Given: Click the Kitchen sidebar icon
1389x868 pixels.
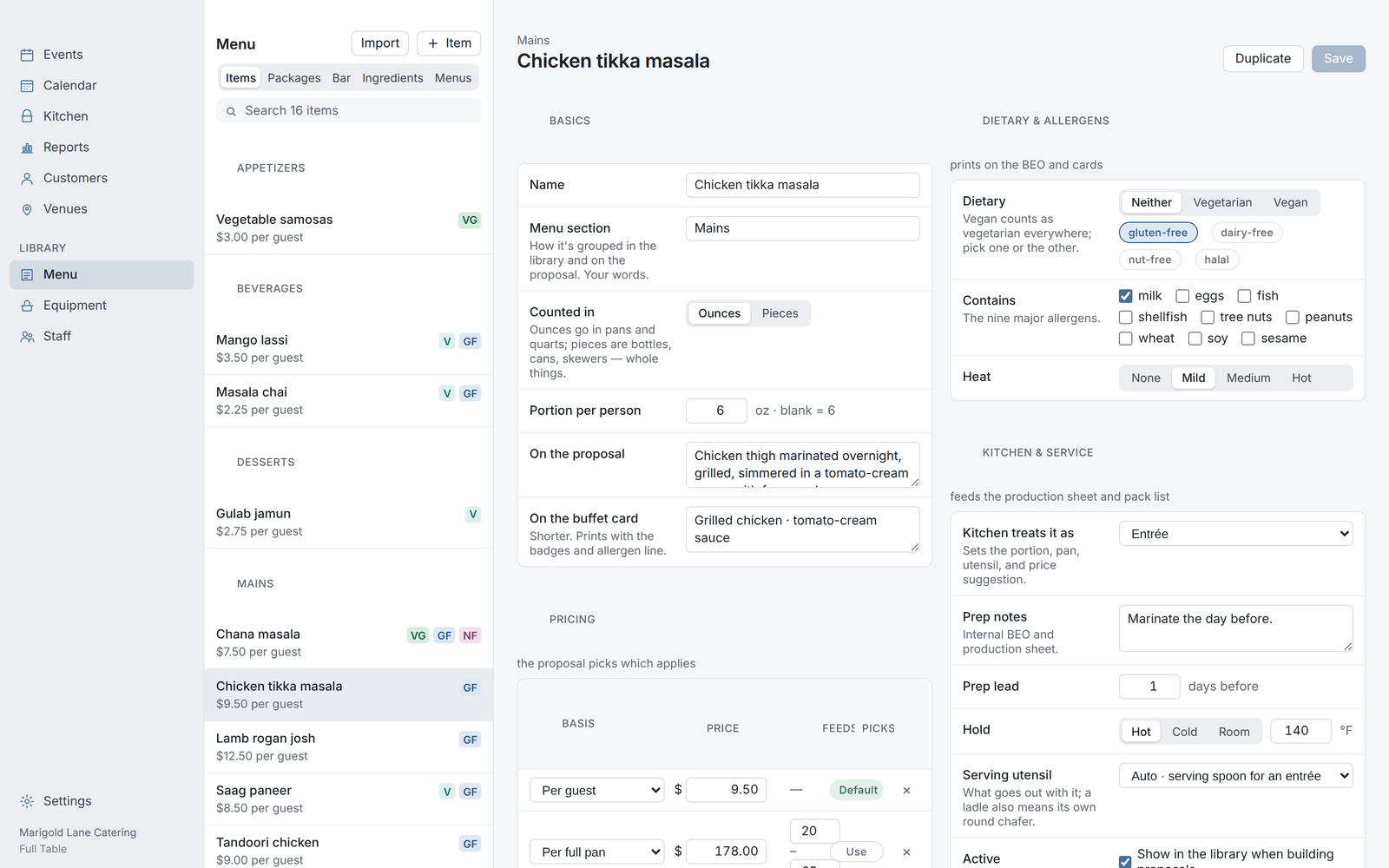Looking at the screenshot, I should click(x=27, y=116).
